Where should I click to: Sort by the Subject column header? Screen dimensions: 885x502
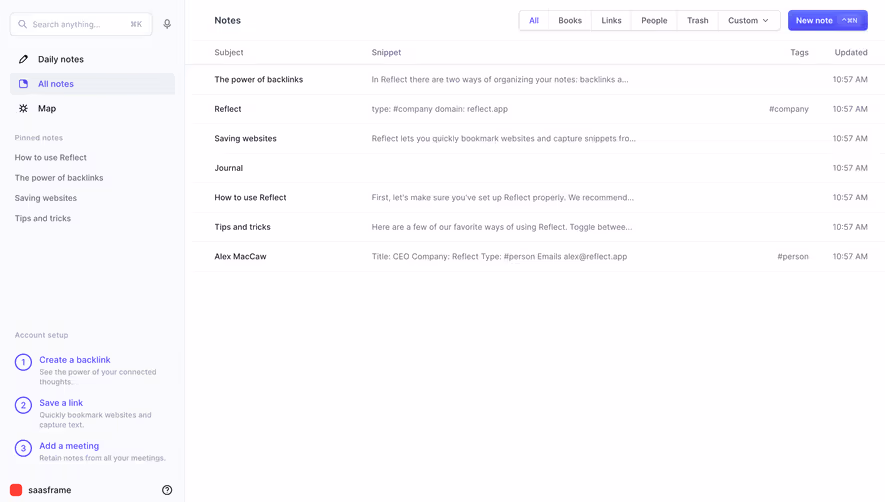pos(229,53)
